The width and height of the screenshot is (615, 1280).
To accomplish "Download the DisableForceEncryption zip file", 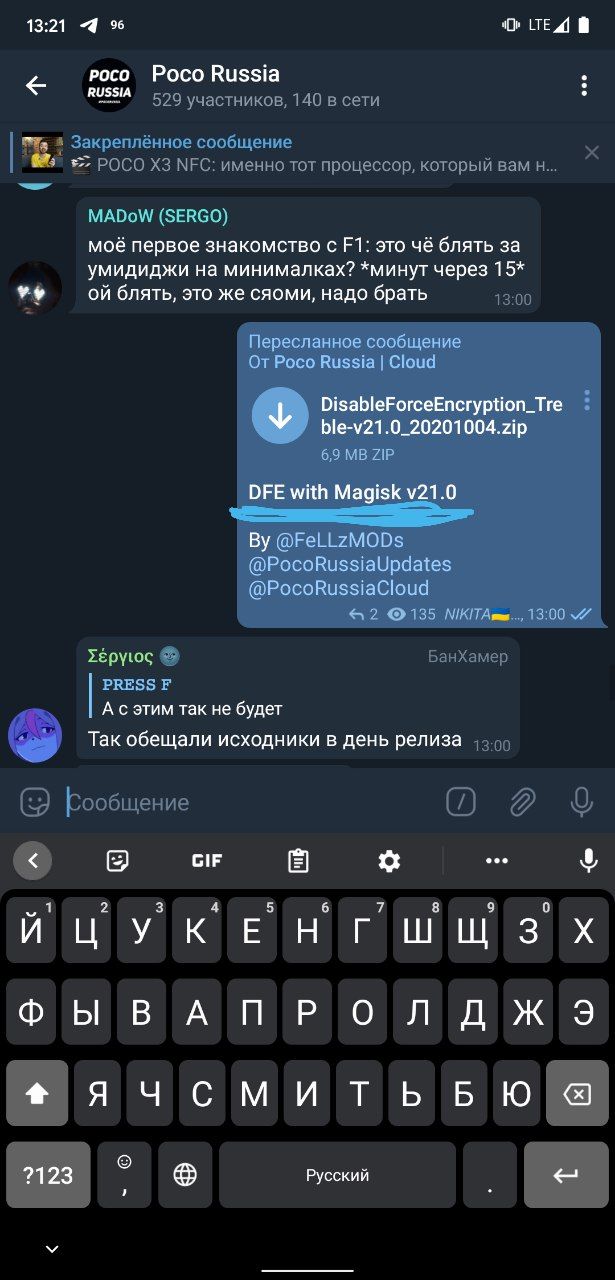I will [x=280, y=415].
